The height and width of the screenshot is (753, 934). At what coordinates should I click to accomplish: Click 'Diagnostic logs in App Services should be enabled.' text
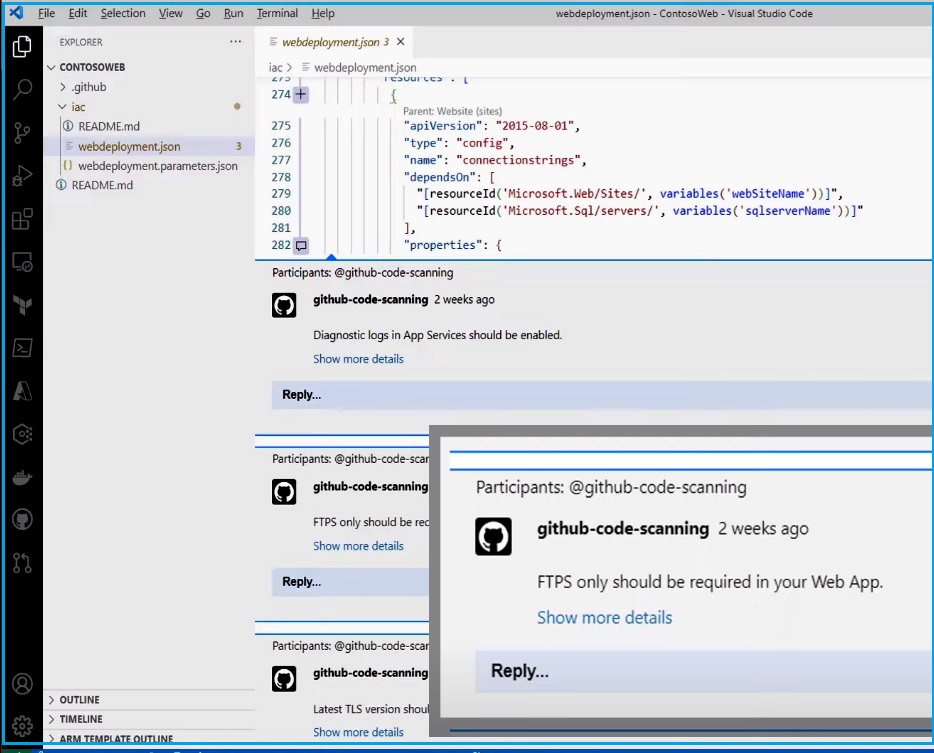click(x=438, y=335)
